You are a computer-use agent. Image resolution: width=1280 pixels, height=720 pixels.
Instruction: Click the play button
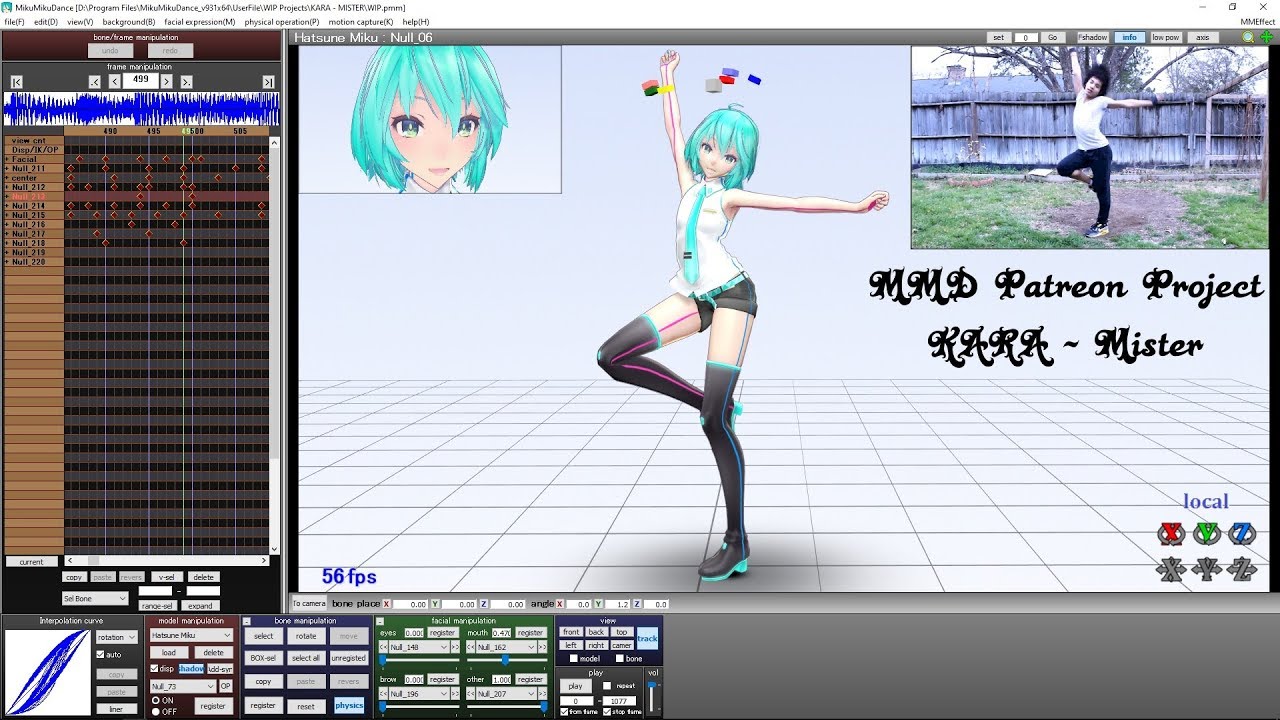coord(575,686)
